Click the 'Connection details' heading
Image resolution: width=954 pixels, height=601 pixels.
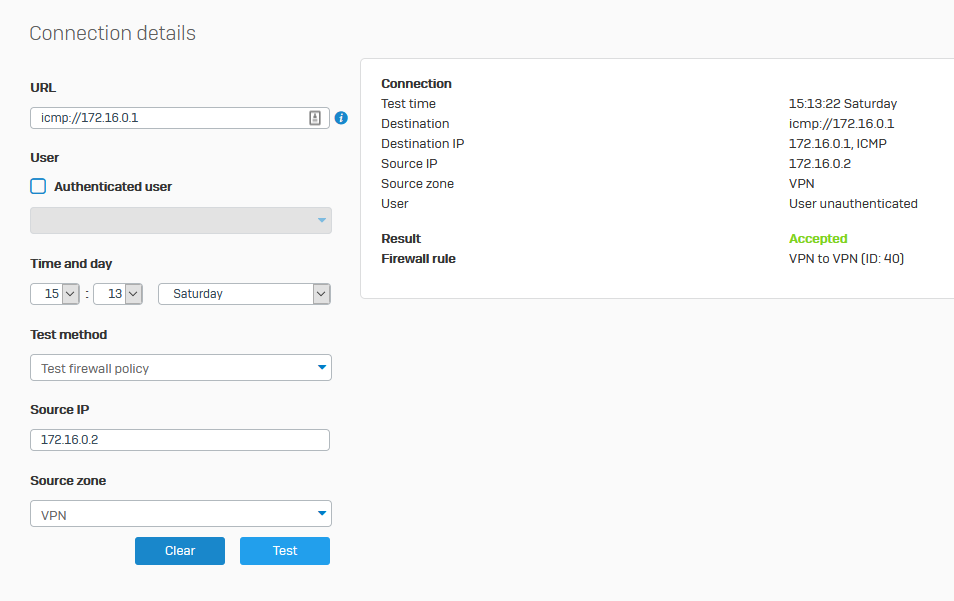112,33
